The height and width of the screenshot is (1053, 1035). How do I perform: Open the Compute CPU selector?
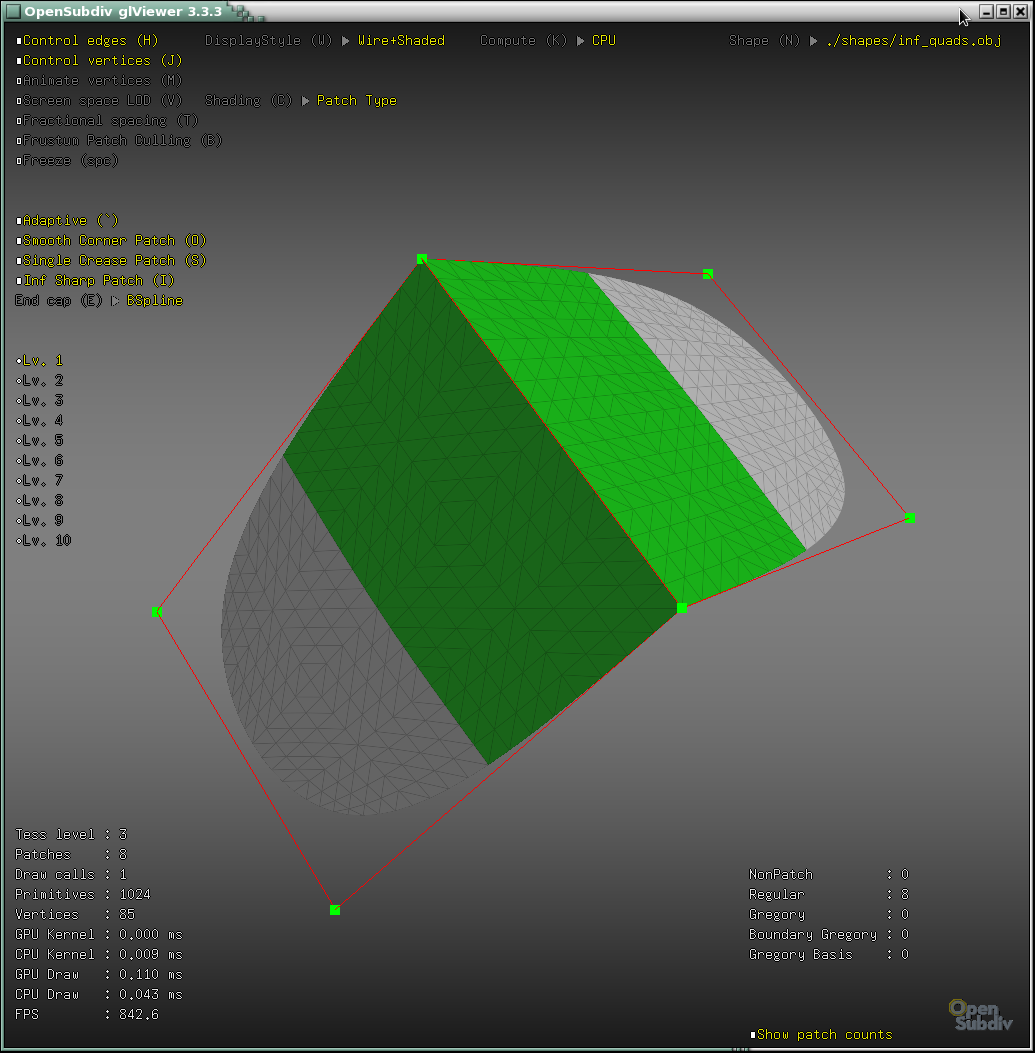[604, 40]
